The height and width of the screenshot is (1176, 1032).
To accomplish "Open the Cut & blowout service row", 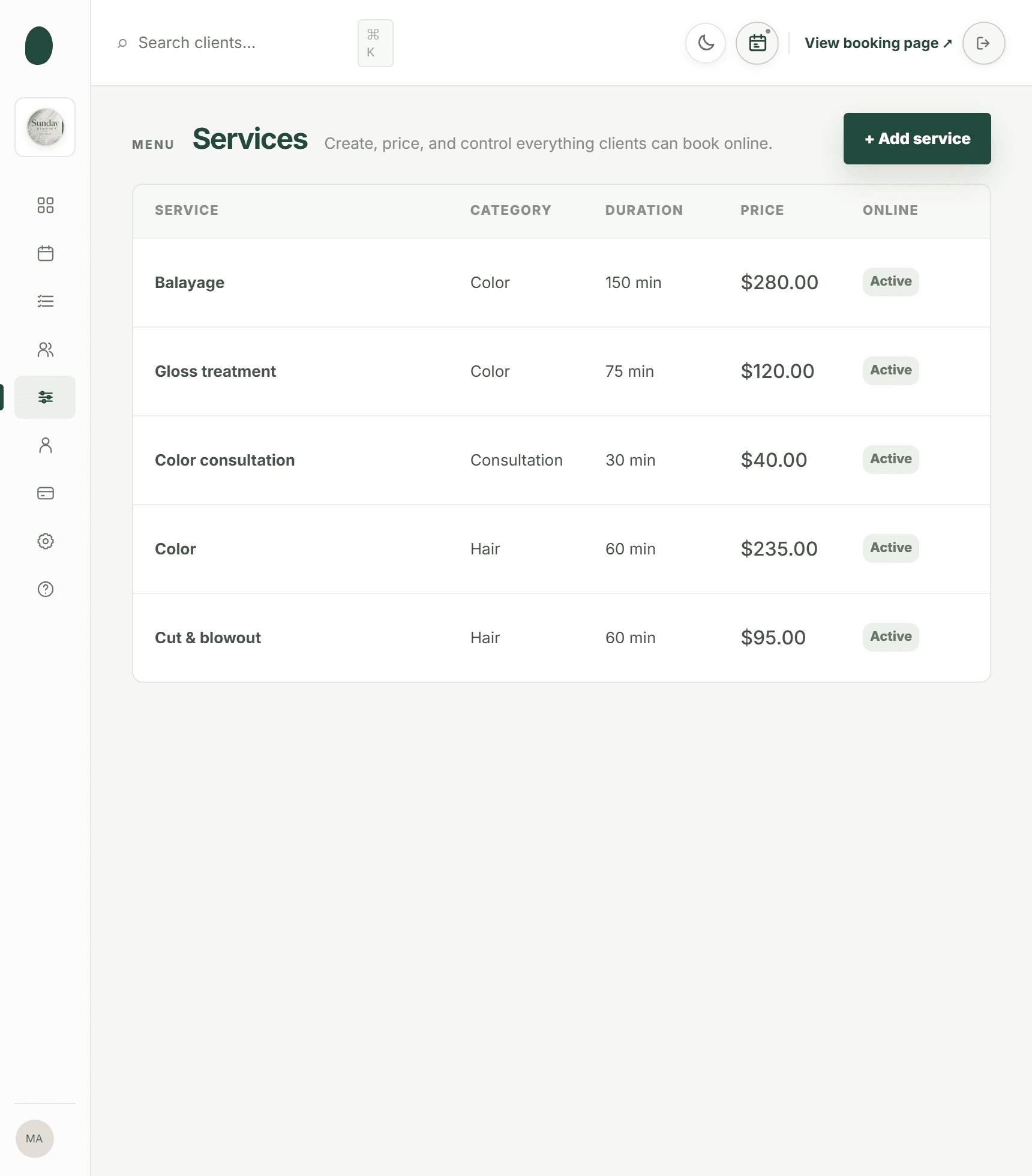I will [561, 638].
